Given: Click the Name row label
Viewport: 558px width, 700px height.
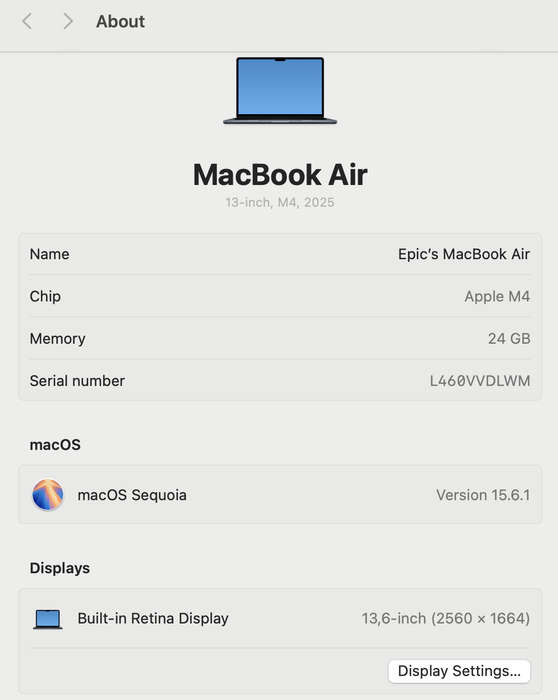Looking at the screenshot, I should 50,254.
